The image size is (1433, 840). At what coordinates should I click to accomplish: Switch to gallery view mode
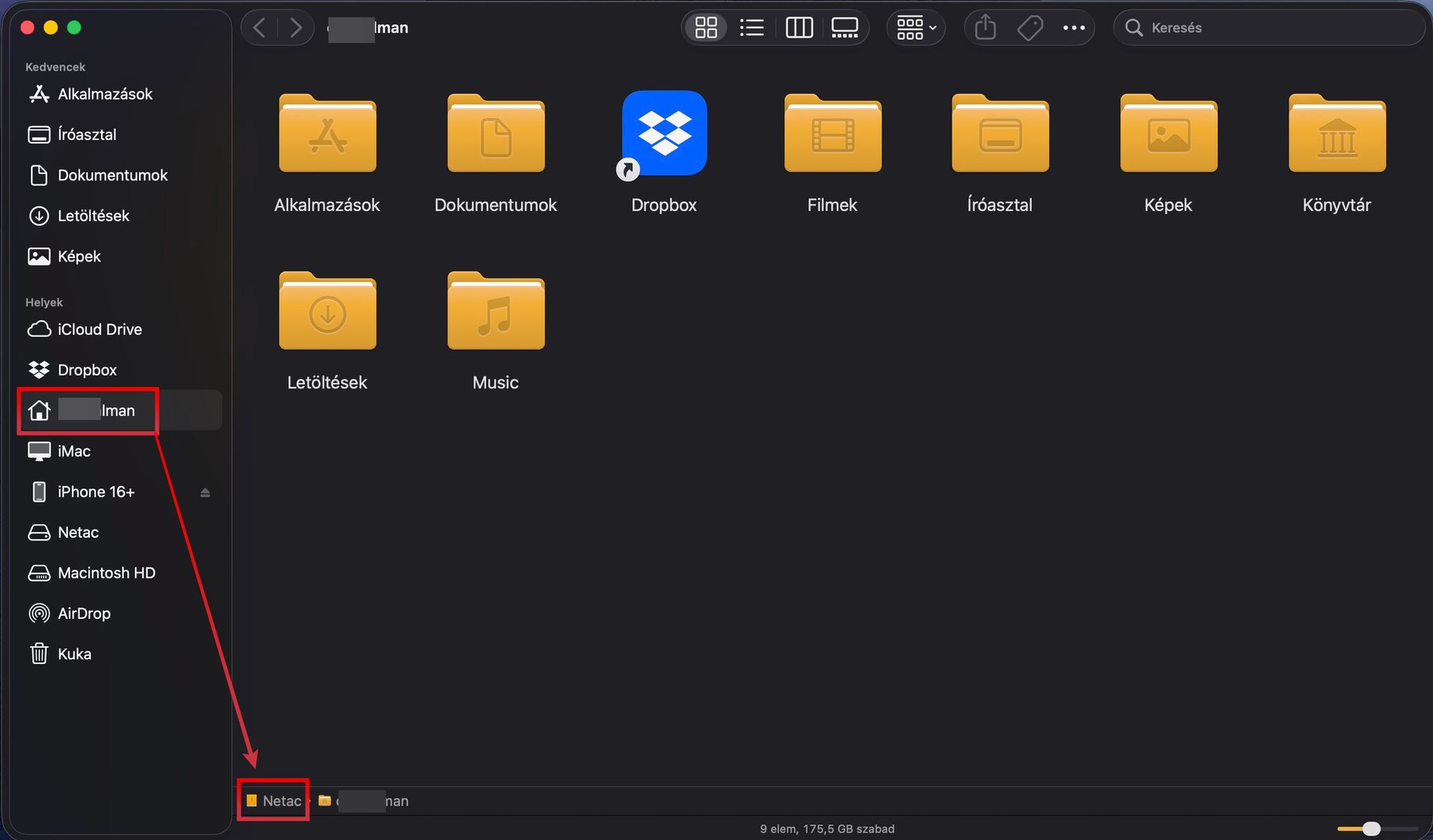[x=844, y=28]
